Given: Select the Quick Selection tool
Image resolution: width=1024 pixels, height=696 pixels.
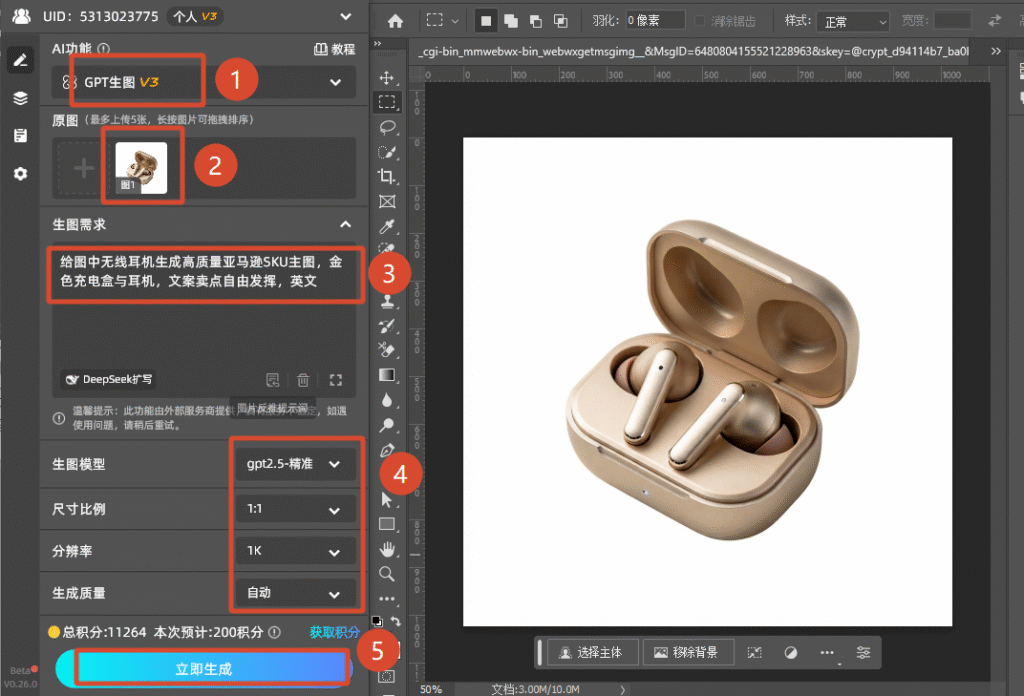Looking at the screenshot, I should coord(387,151).
